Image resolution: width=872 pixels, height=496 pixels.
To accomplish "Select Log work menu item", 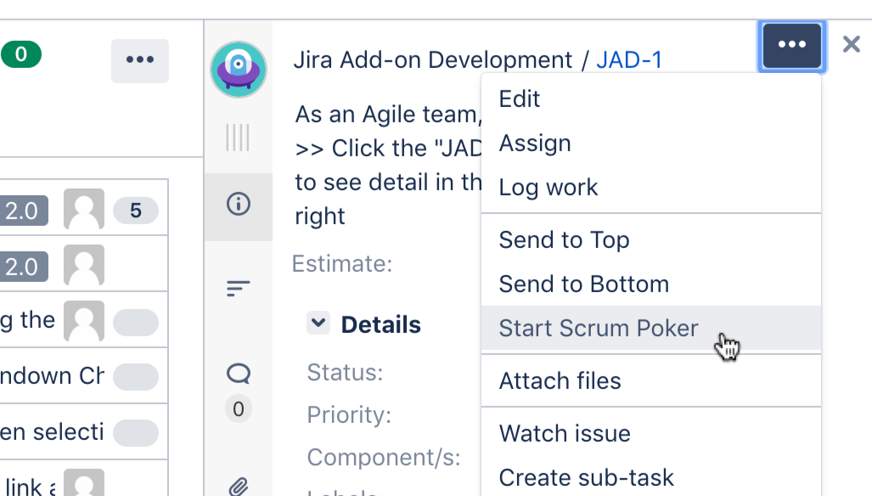I will pyautogui.click(x=548, y=187).
